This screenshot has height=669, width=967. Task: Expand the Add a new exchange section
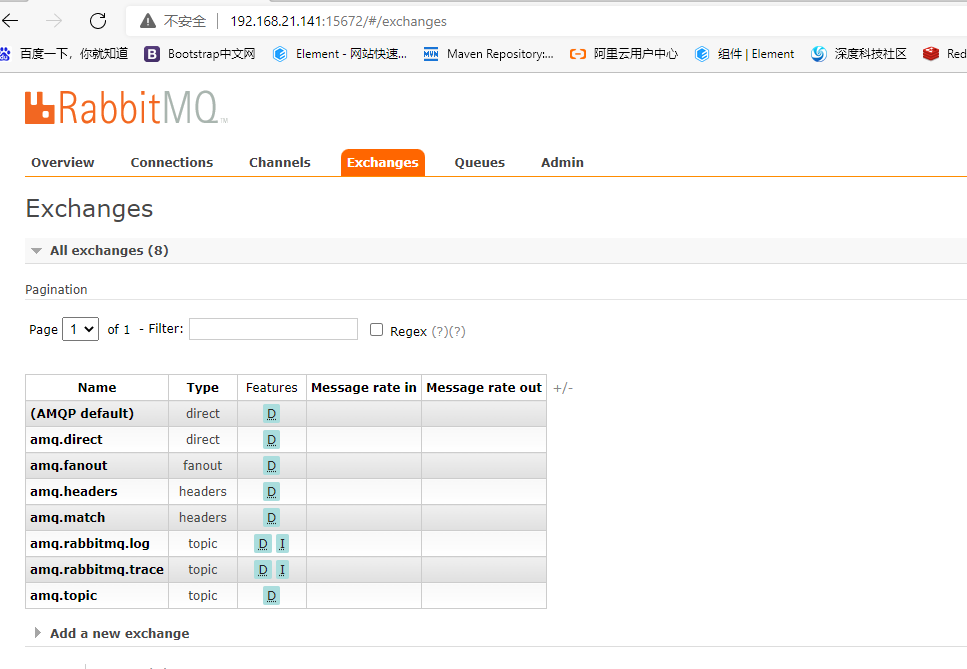point(118,633)
